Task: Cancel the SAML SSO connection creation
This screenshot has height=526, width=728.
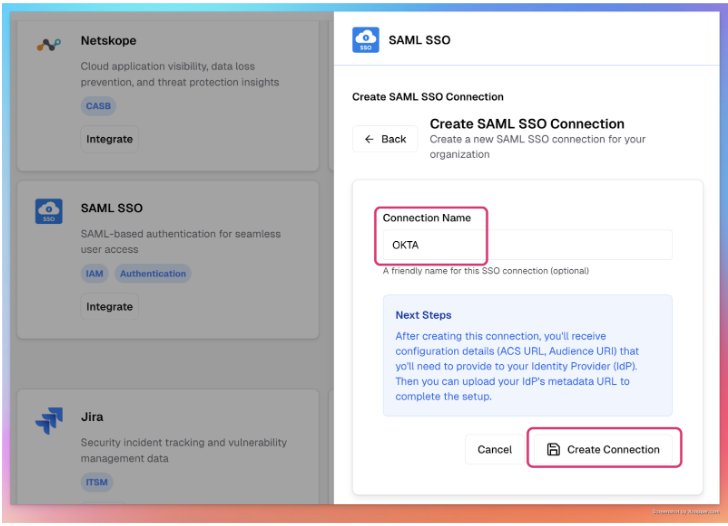Action: pos(494,449)
